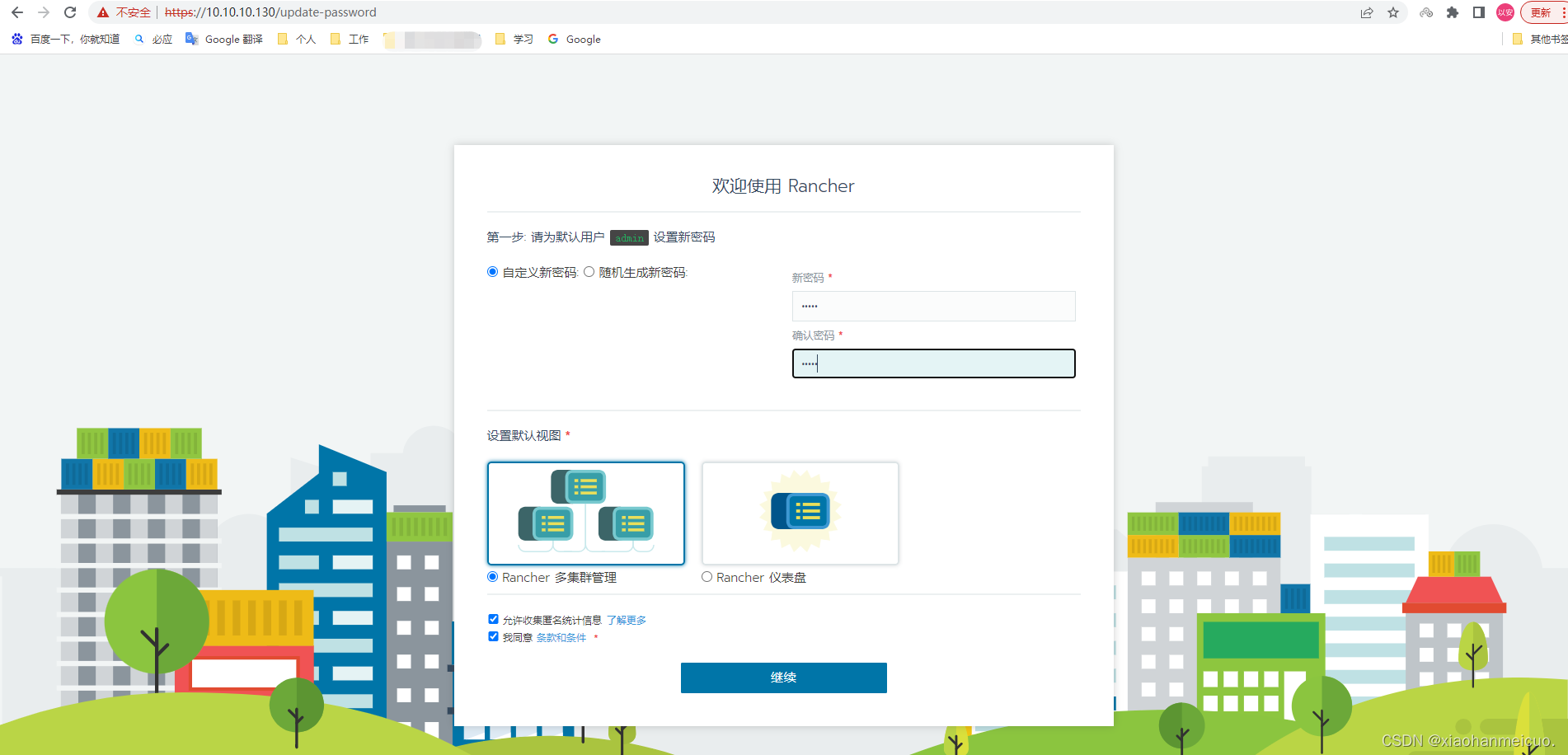1568x755 pixels.
Task: Open the extensions puzzle icon
Action: click(1453, 12)
